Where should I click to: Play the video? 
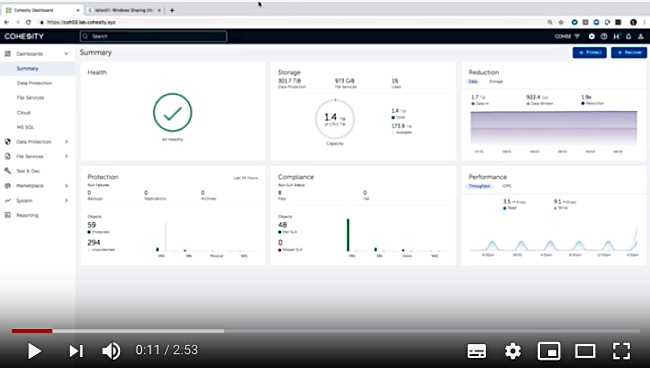[34, 351]
